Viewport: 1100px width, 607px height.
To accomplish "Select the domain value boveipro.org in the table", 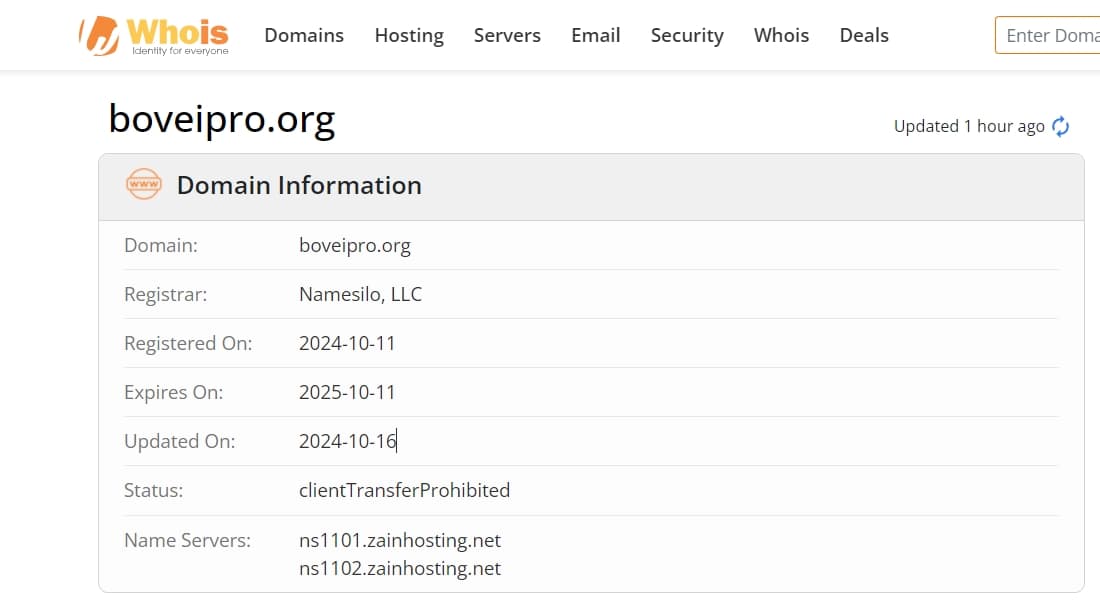I will [x=355, y=246].
